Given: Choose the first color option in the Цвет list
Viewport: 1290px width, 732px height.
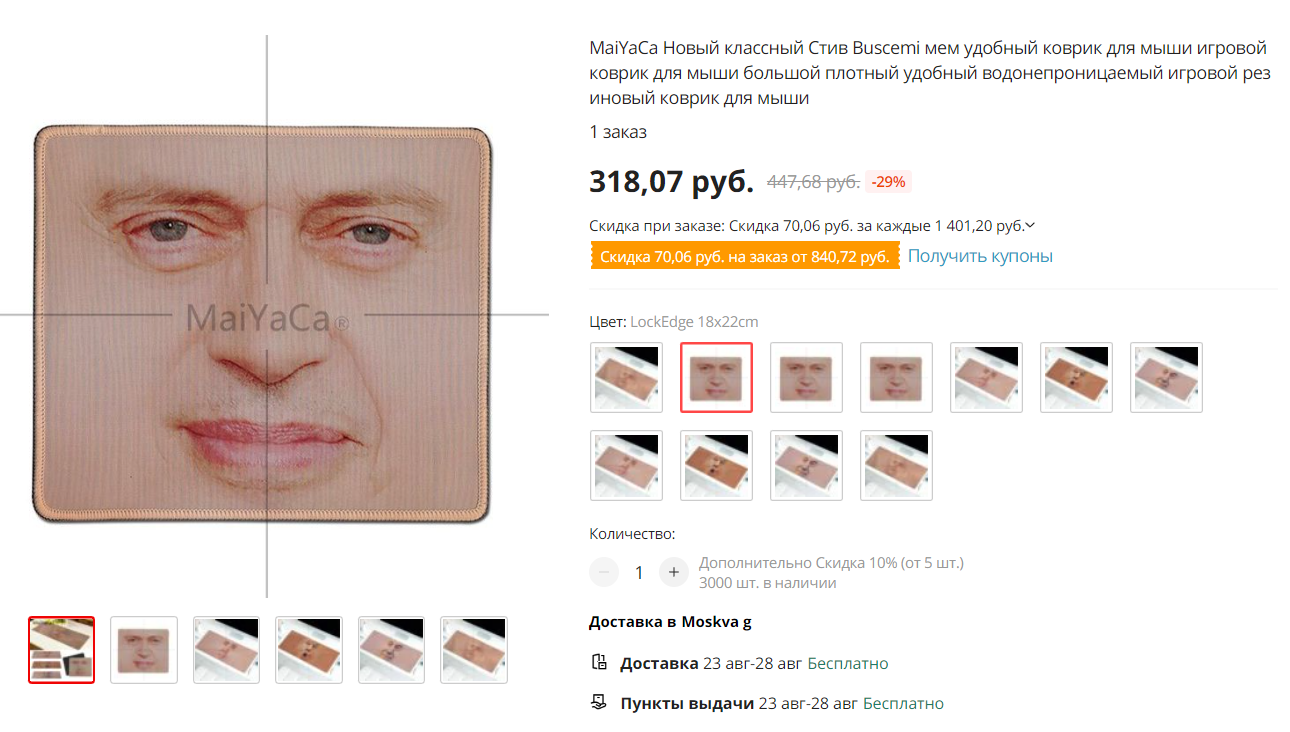Looking at the screenshot, I should [626, 377].
